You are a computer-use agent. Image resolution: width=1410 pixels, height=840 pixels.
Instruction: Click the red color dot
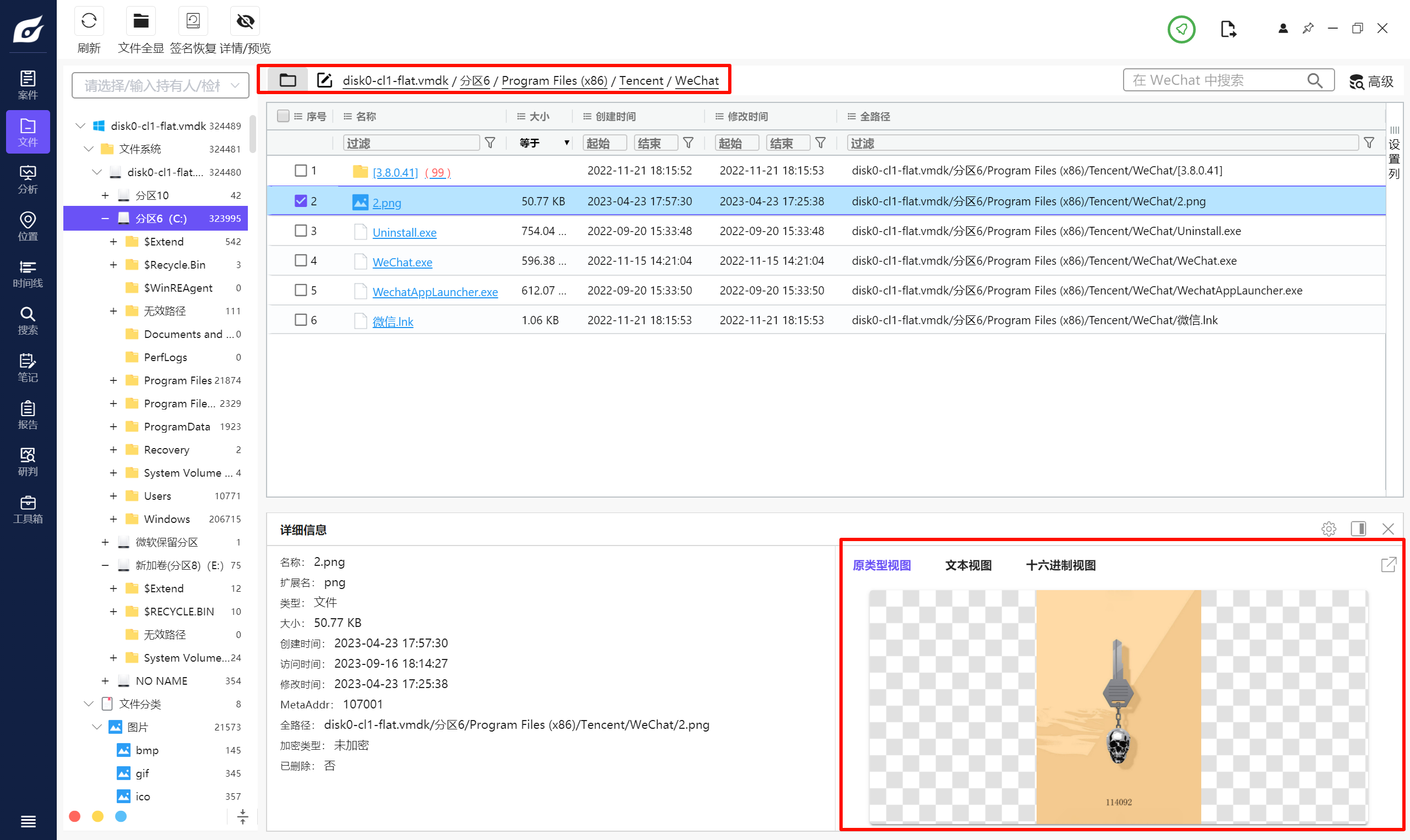click(75, 816)
